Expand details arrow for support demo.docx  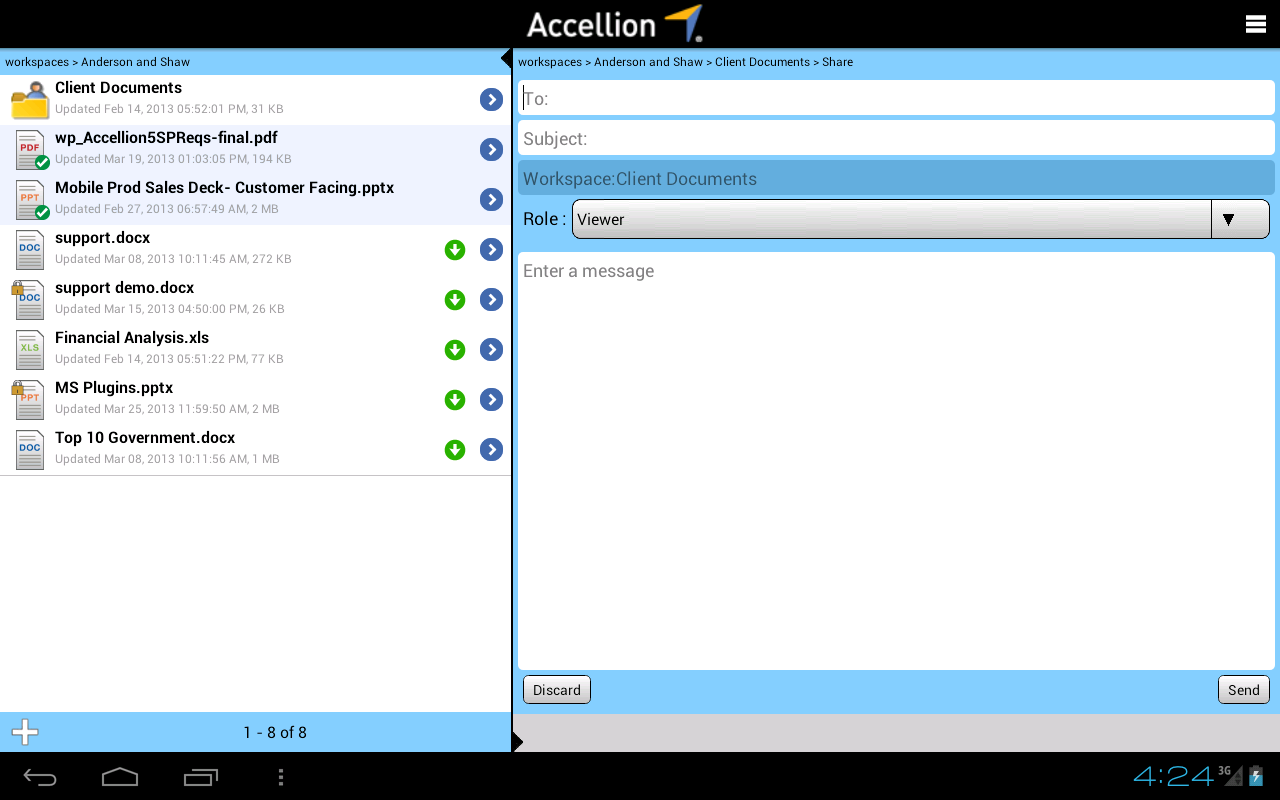[x=491, y=300]
